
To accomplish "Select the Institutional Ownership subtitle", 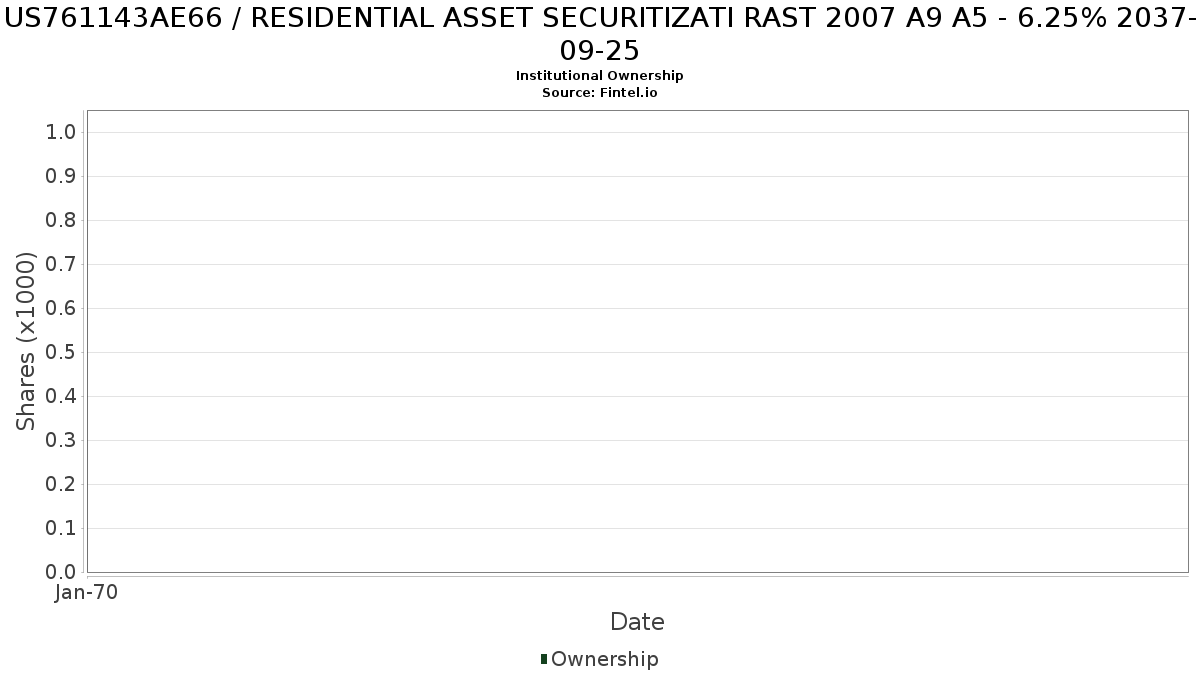I will click(599, 76).
